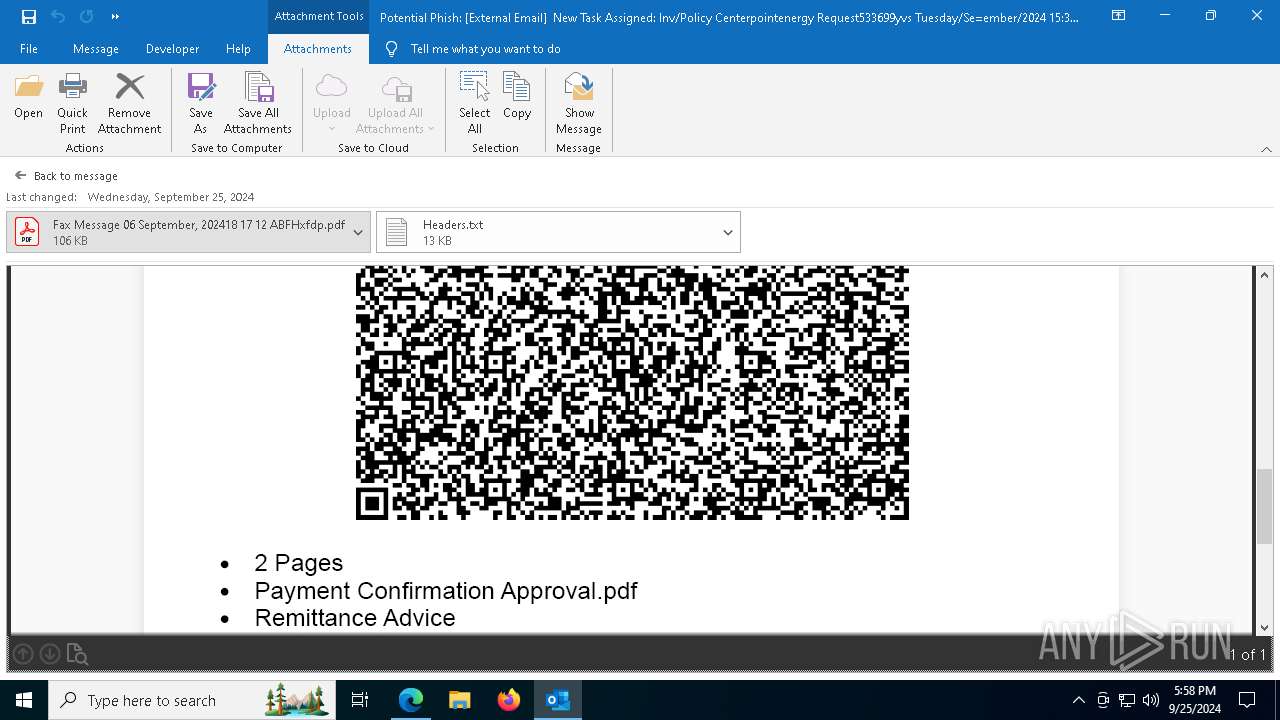1280x720 pixels.
Task: Click Select All attachments
Action: pyautogui.click(x=475, y=104)
